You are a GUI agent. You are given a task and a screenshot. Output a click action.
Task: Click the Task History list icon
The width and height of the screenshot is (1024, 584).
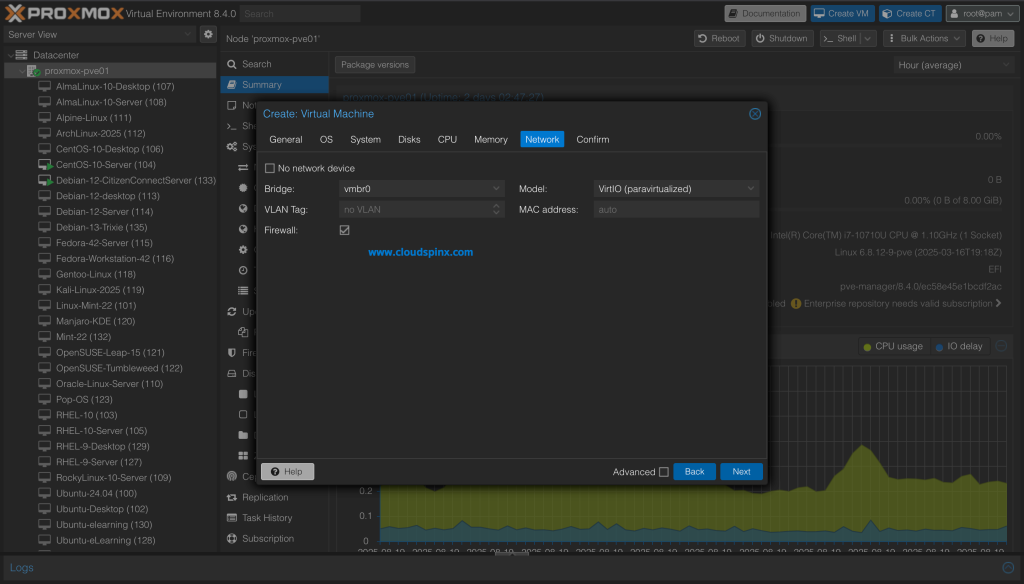(x=232, y=518)
